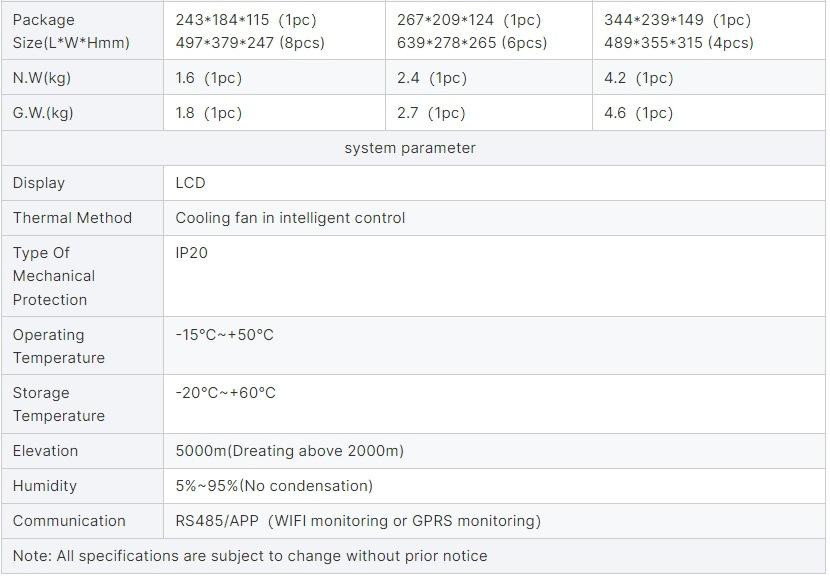Click the Elevation row label
Screen dimensions: 830x578
point(45,451)
